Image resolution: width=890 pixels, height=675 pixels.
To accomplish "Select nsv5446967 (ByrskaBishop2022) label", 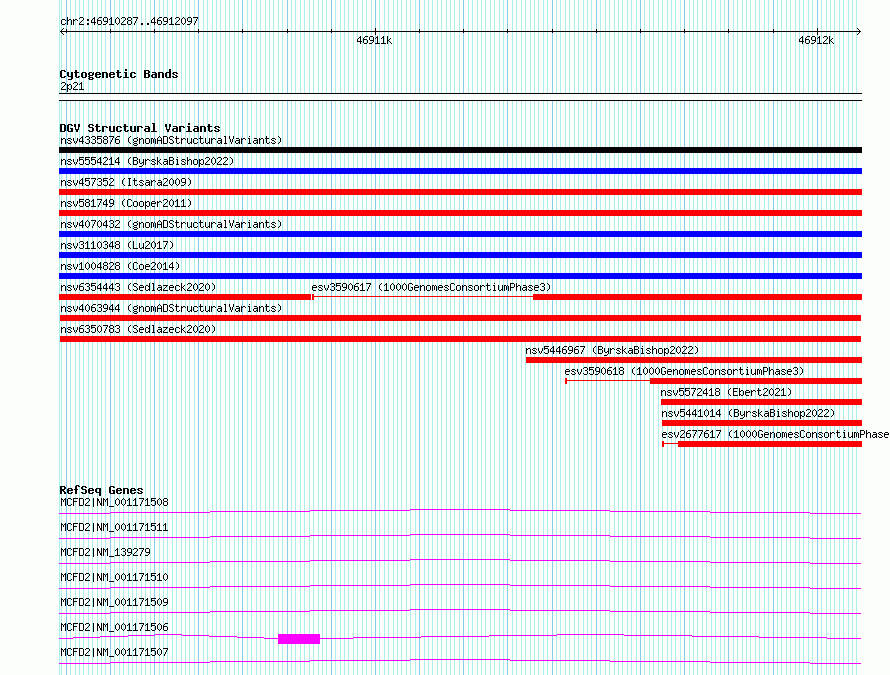I will [612, 350].
